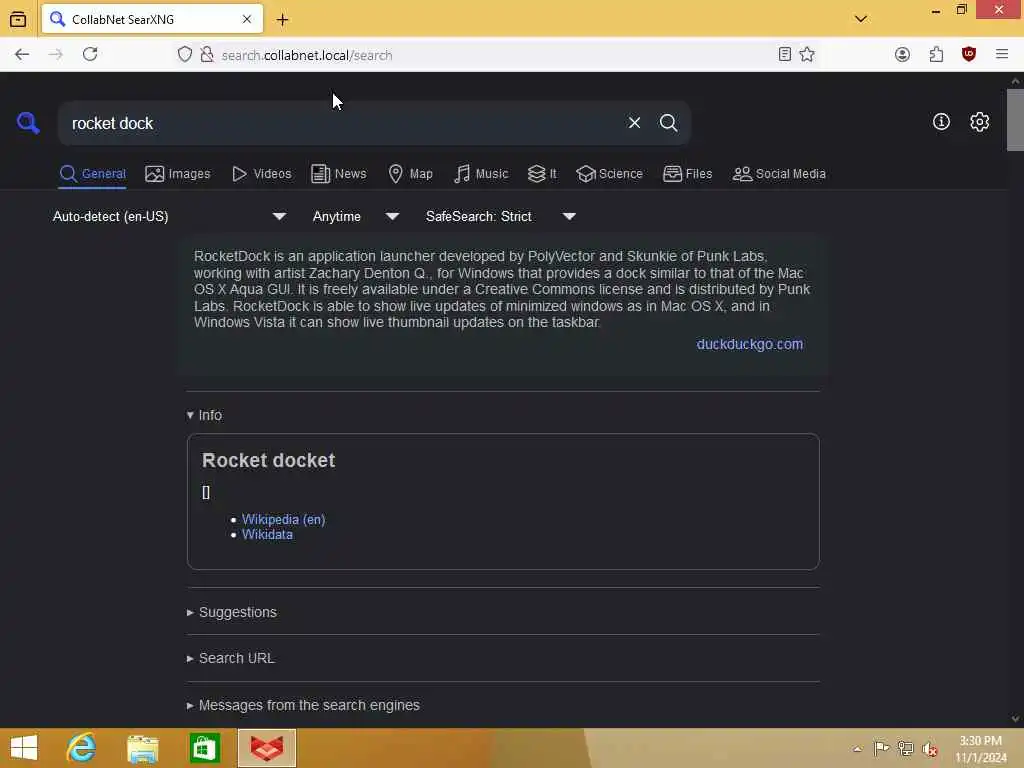Switch to Social Media category

pos(779,174)
